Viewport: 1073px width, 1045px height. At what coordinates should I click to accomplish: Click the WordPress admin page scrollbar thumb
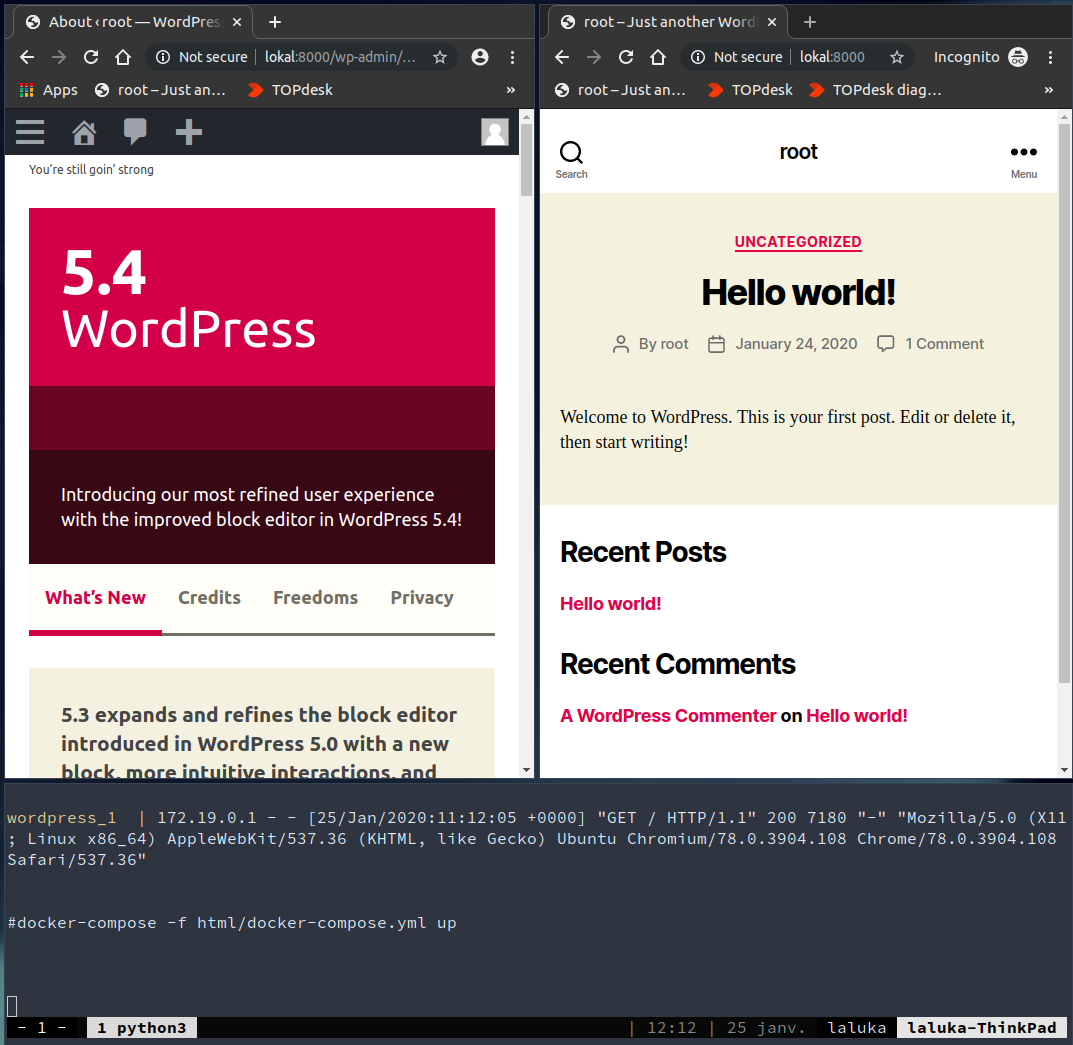(x=526, y=159)
